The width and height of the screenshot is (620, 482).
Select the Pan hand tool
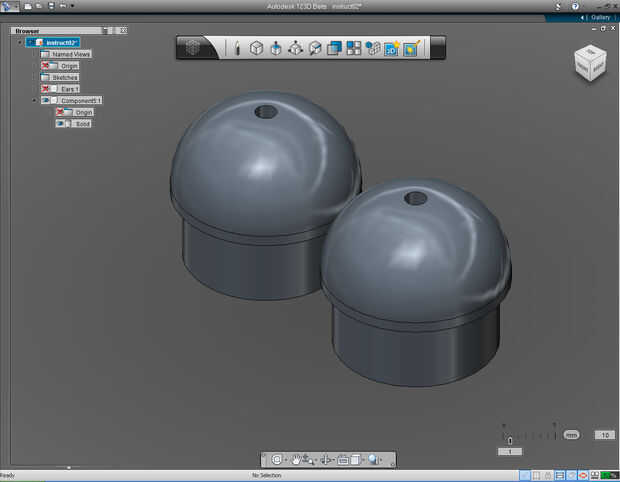click(295, 459)
